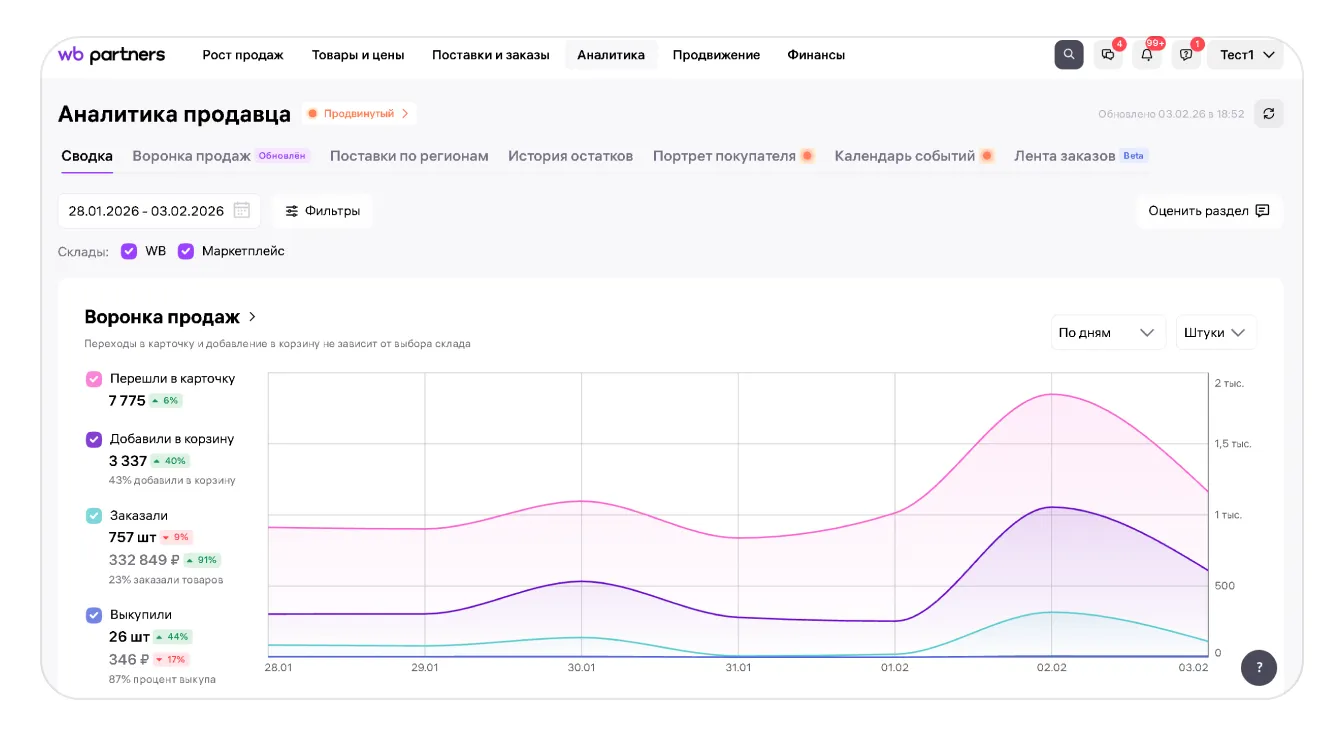The width and height of the screenshot is (1344, 736).
Task: Click the Оценить раздел button
Action: 1208,211
